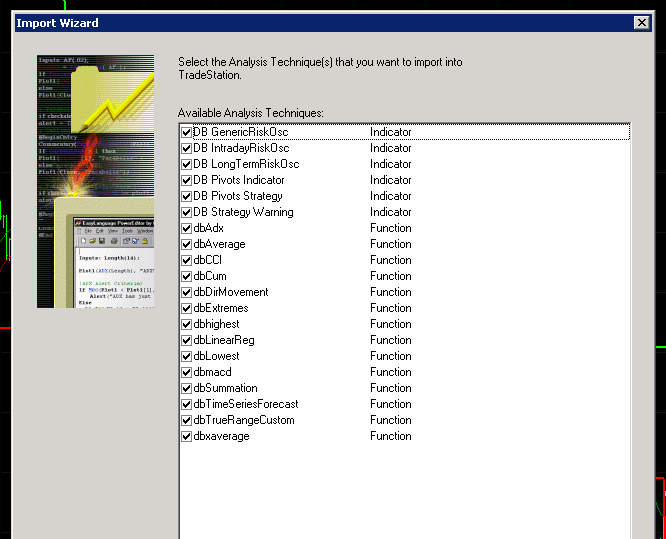This screenshot has height=539, width=666.
Task: Uncheck the dbhighest function checkbox
Action: (x=187, y=324)
